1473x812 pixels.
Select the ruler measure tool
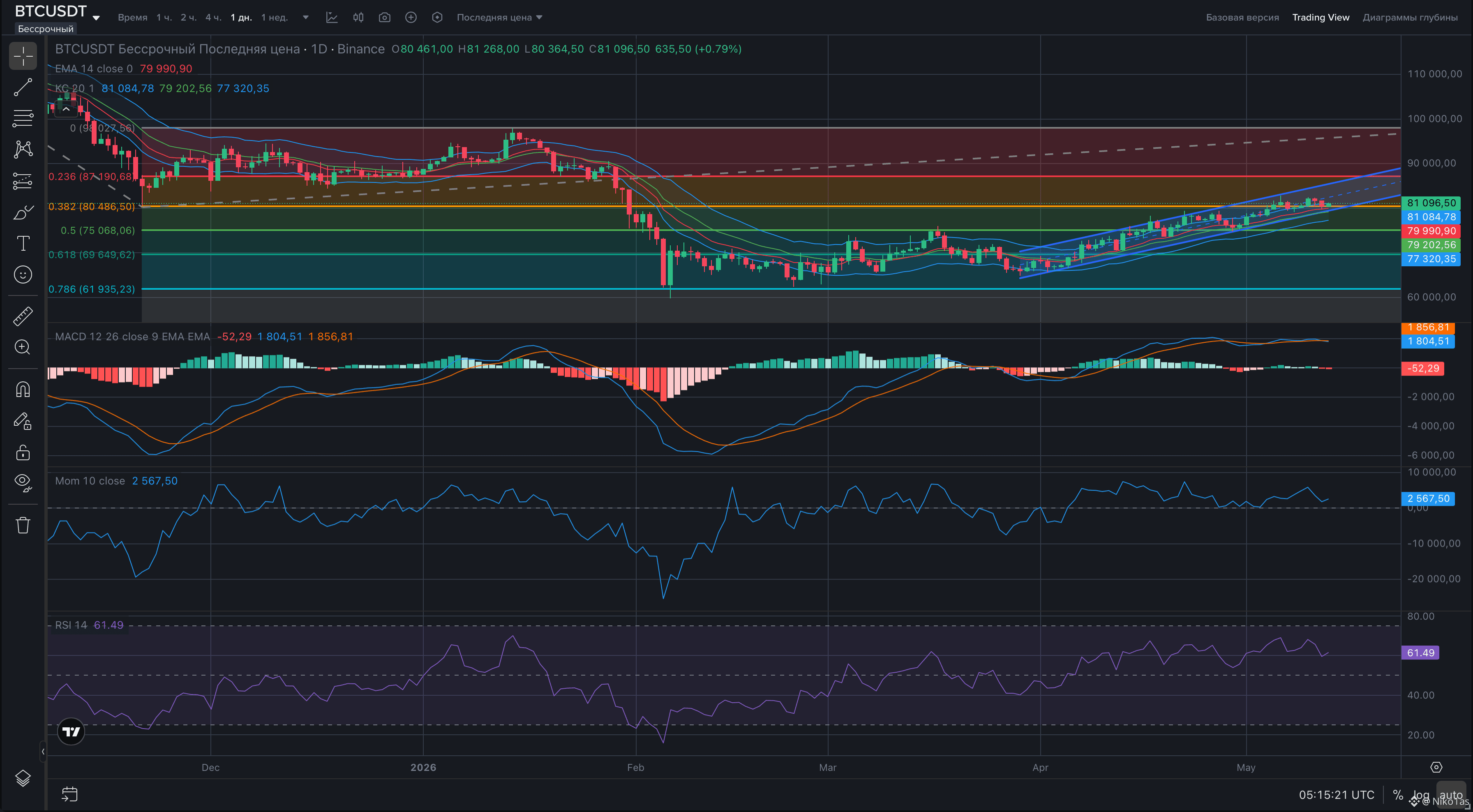coord(23,316)
